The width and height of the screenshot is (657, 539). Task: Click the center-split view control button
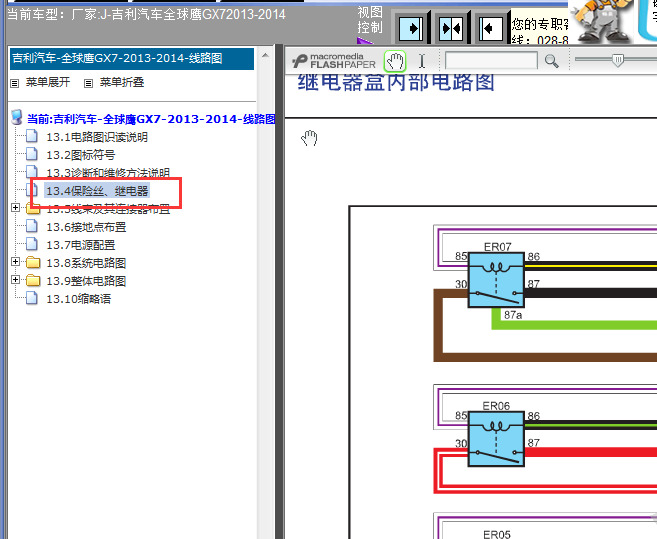click(451, 29)
